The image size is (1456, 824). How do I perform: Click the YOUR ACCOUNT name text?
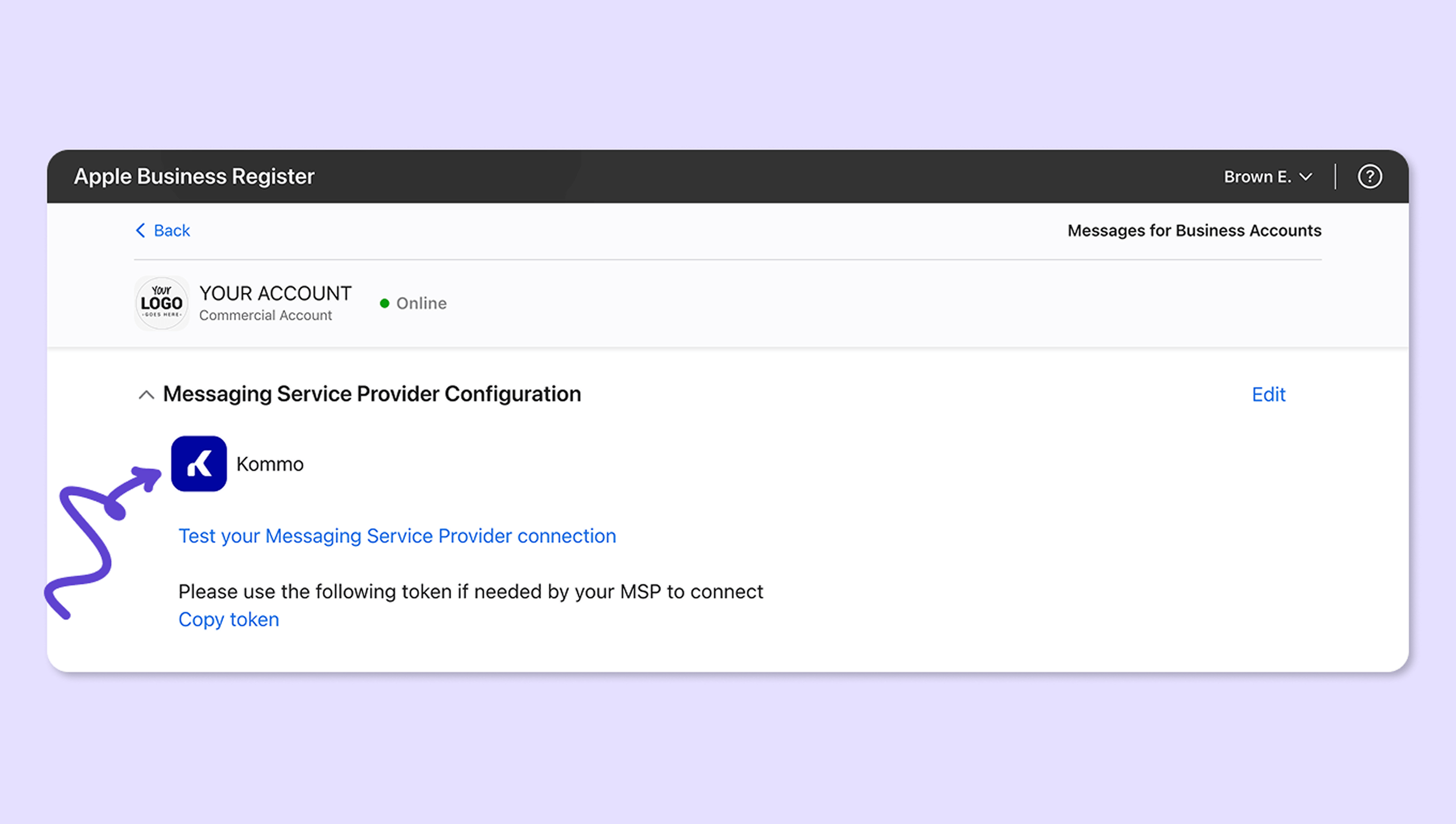(275, 293)
